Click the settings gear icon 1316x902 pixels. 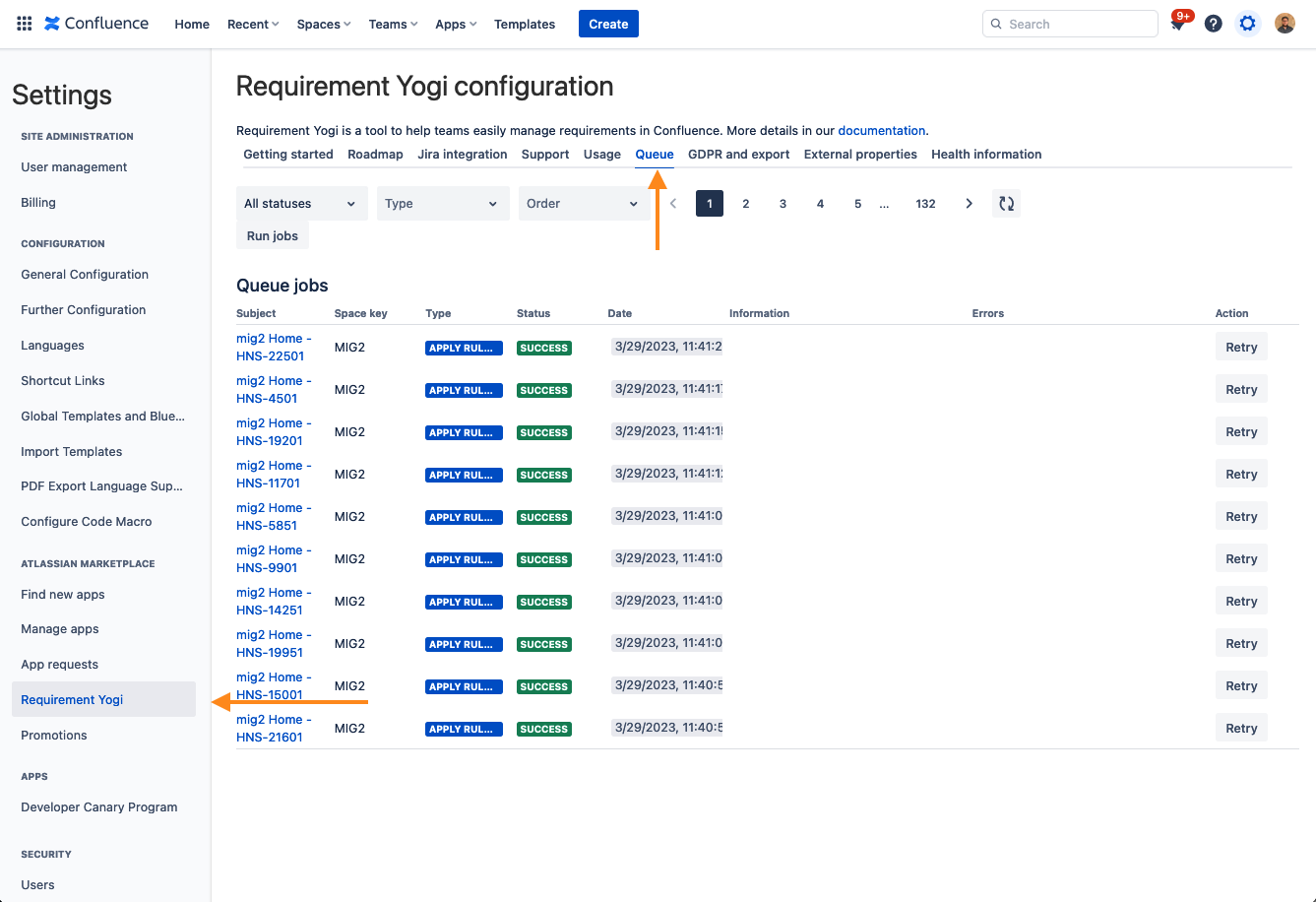point(1247,24)
